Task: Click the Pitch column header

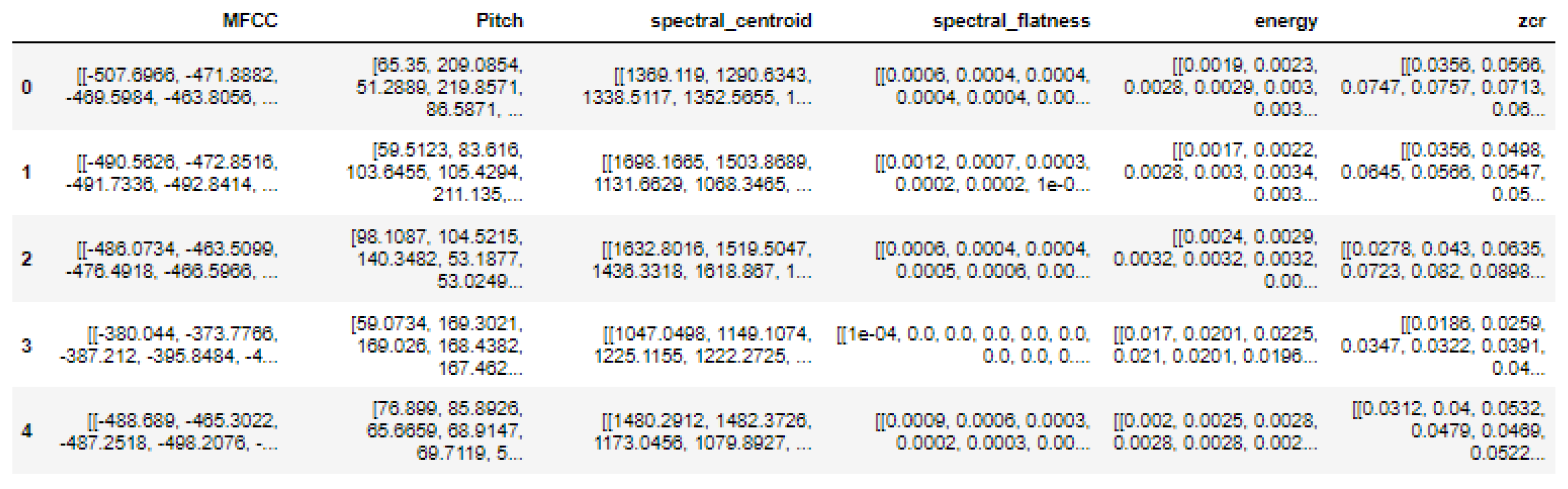Action: (x=499, y=20)
